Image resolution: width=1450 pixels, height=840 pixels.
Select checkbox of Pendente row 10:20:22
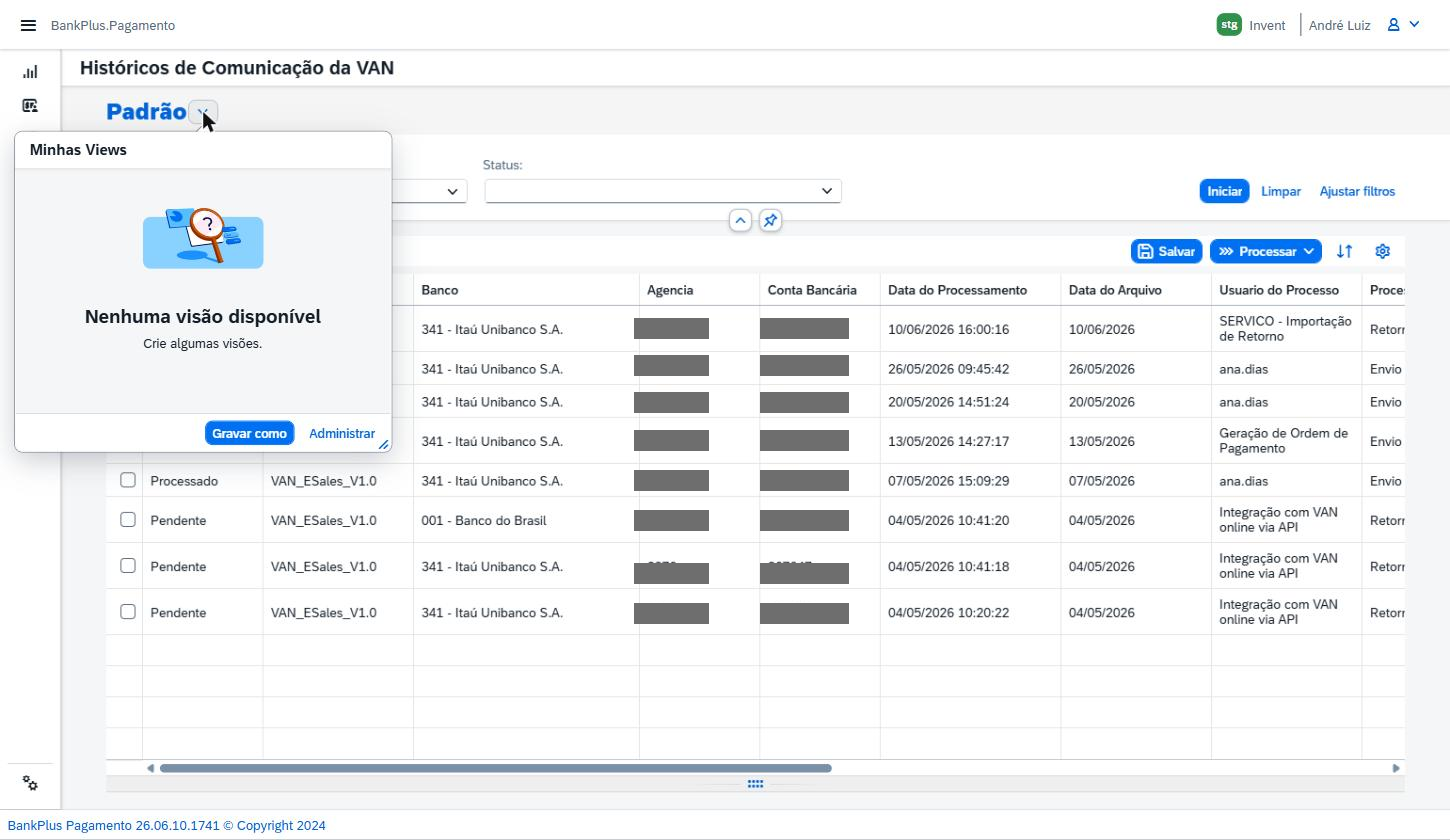click(x=128, y=611)
